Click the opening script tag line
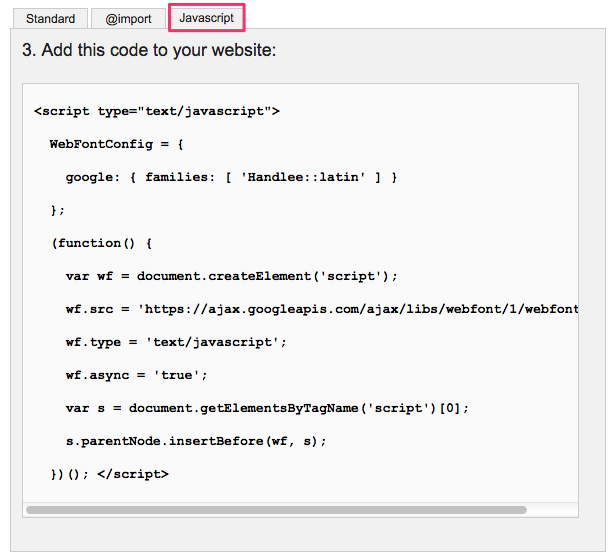 pos(157,111)
